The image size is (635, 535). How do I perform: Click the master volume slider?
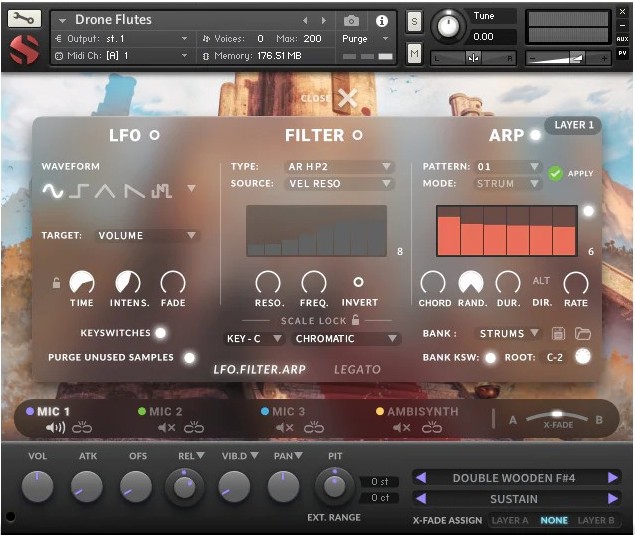[x=569, y=58]
